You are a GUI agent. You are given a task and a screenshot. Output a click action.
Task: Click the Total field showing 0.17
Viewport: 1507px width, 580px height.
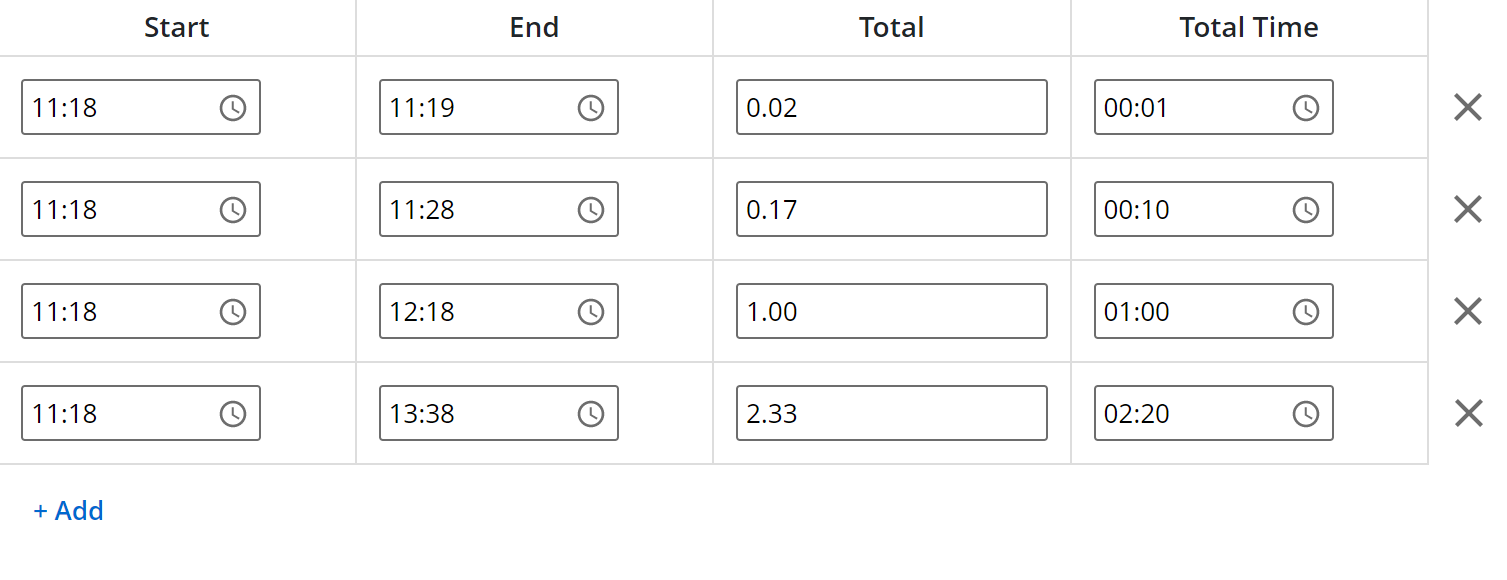coord(891,210)
